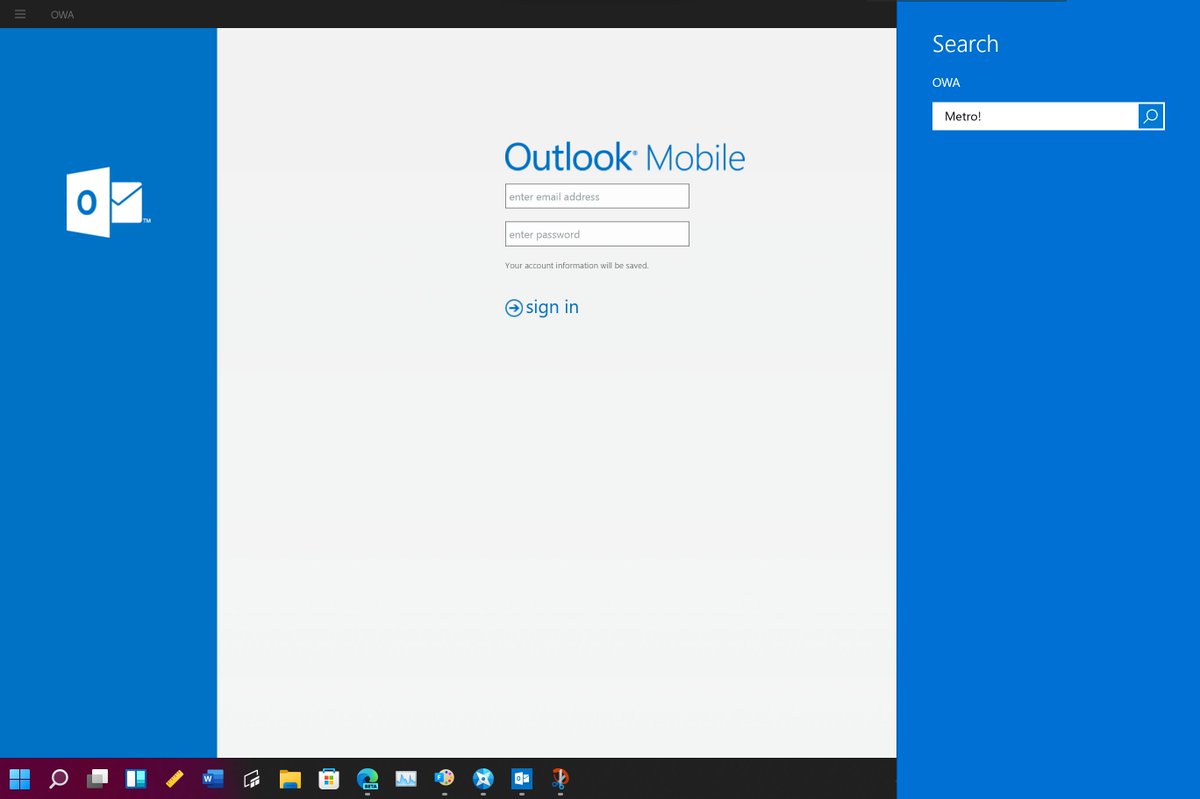The width and height of the screenshot is (1200, 799).
Task: Click the OWA label under Search
Action: click(946, 83)
